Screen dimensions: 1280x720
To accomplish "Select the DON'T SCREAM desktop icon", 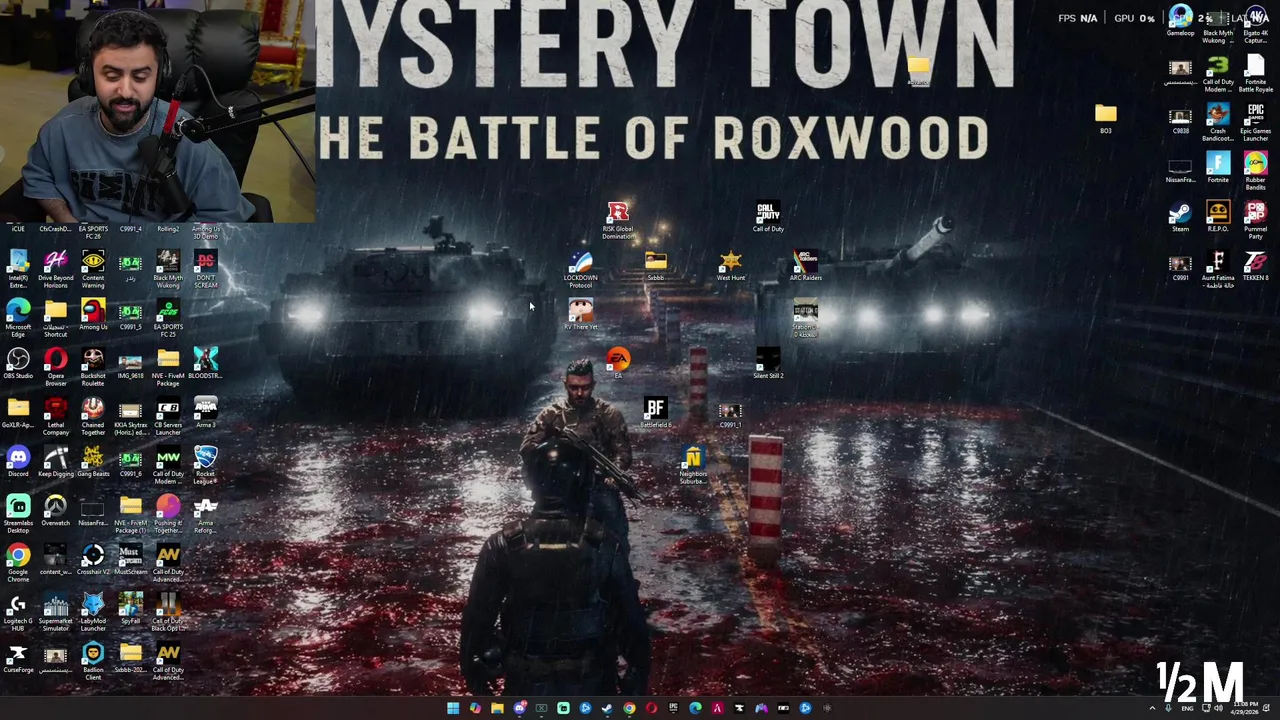I will [205, 270].
